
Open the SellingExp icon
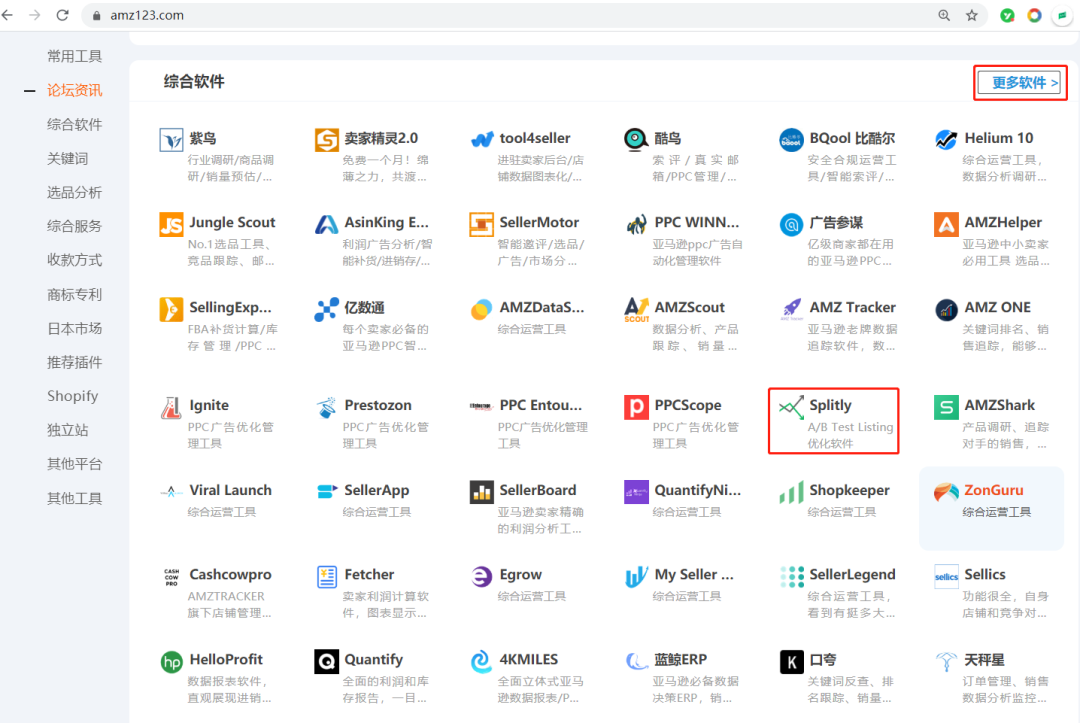[x=171, y=309]
